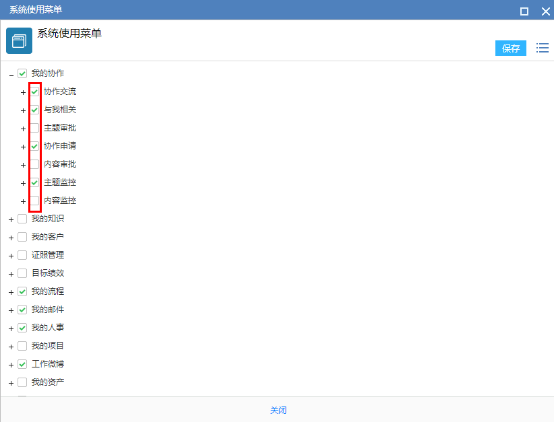
Task: Enable the 我的知识 checkbox
Action: point(22,219)
